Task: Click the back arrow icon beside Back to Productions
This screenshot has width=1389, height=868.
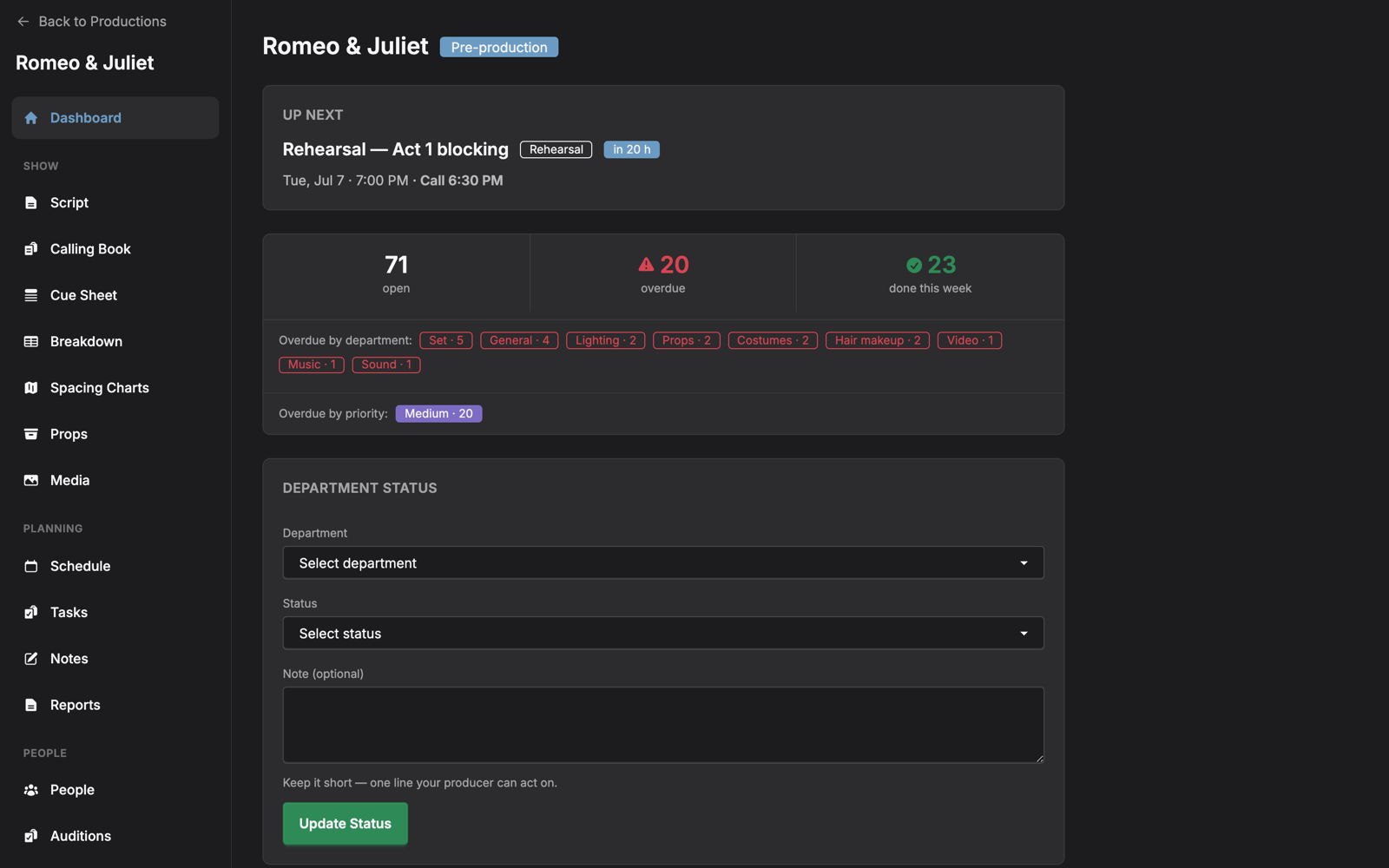Action: tap(23, 22)
